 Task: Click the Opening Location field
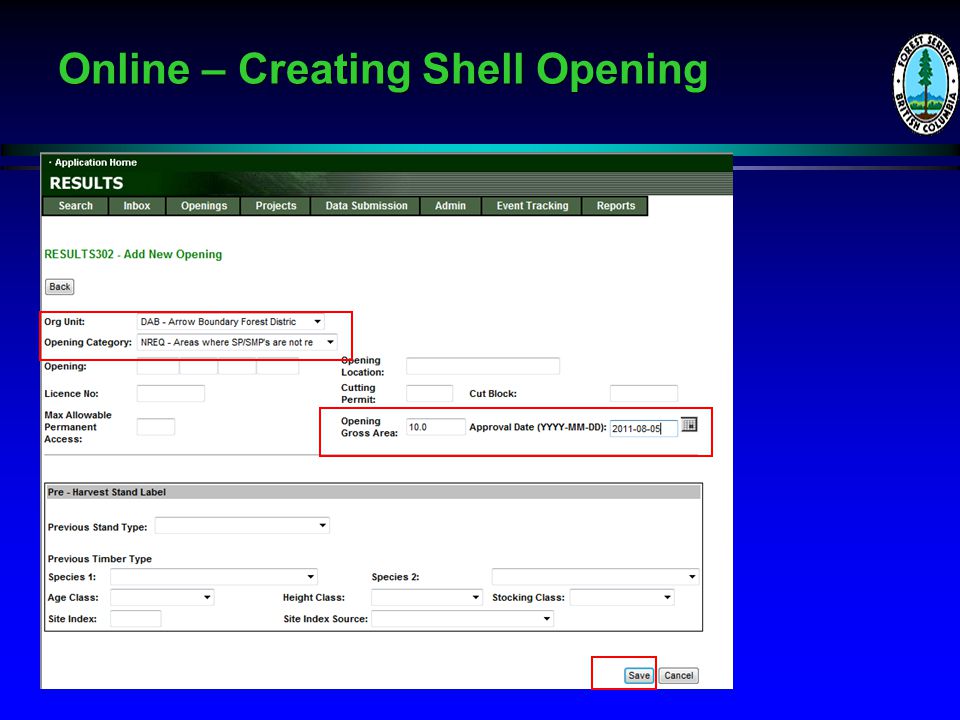[x=483, y=366]
